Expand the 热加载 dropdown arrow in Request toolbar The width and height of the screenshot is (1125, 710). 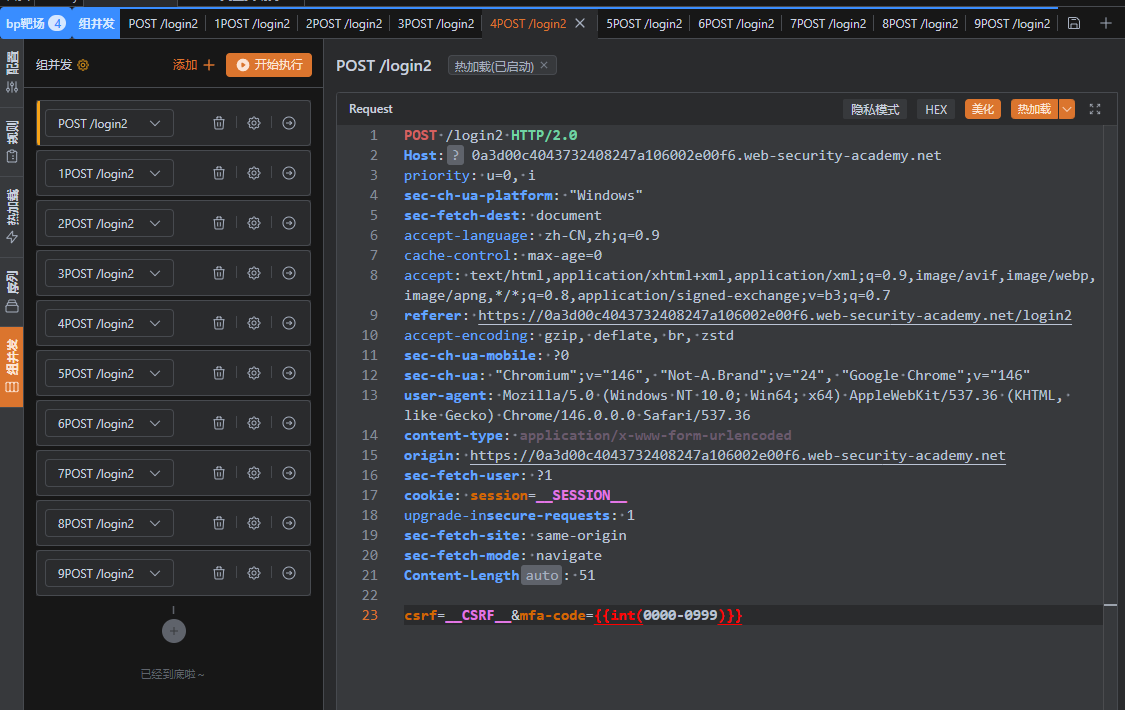(1067, 109)
